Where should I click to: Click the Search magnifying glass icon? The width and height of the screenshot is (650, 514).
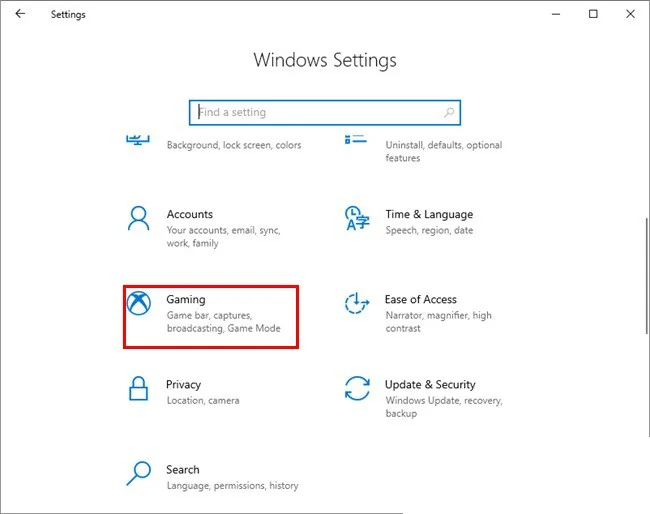click(x=138, y=473)
